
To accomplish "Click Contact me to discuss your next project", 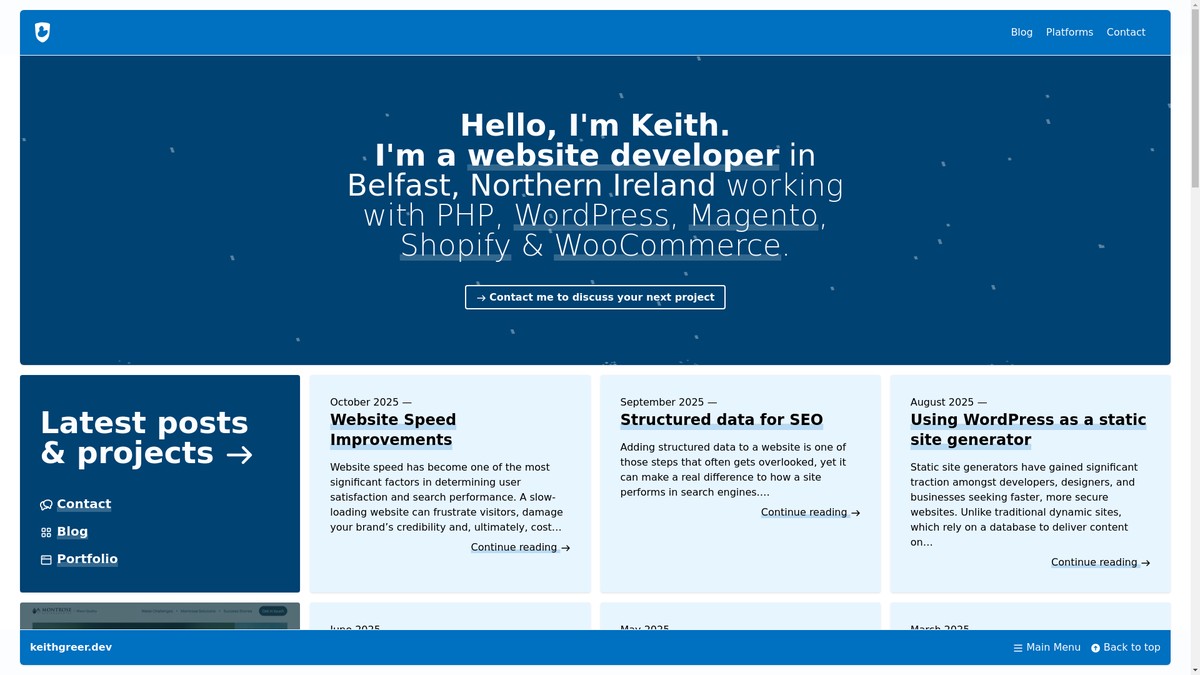I will (595, 297).
